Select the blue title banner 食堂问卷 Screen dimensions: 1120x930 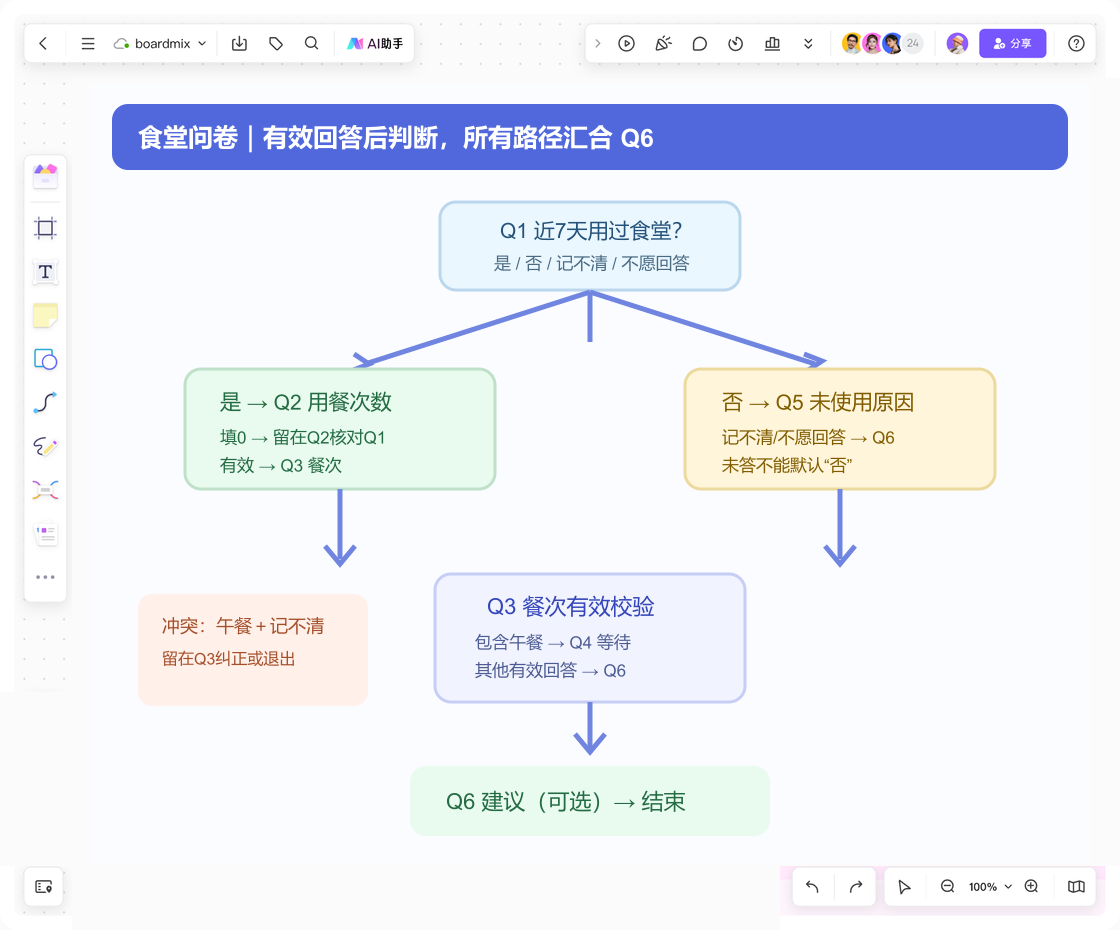tap(589, 137)
